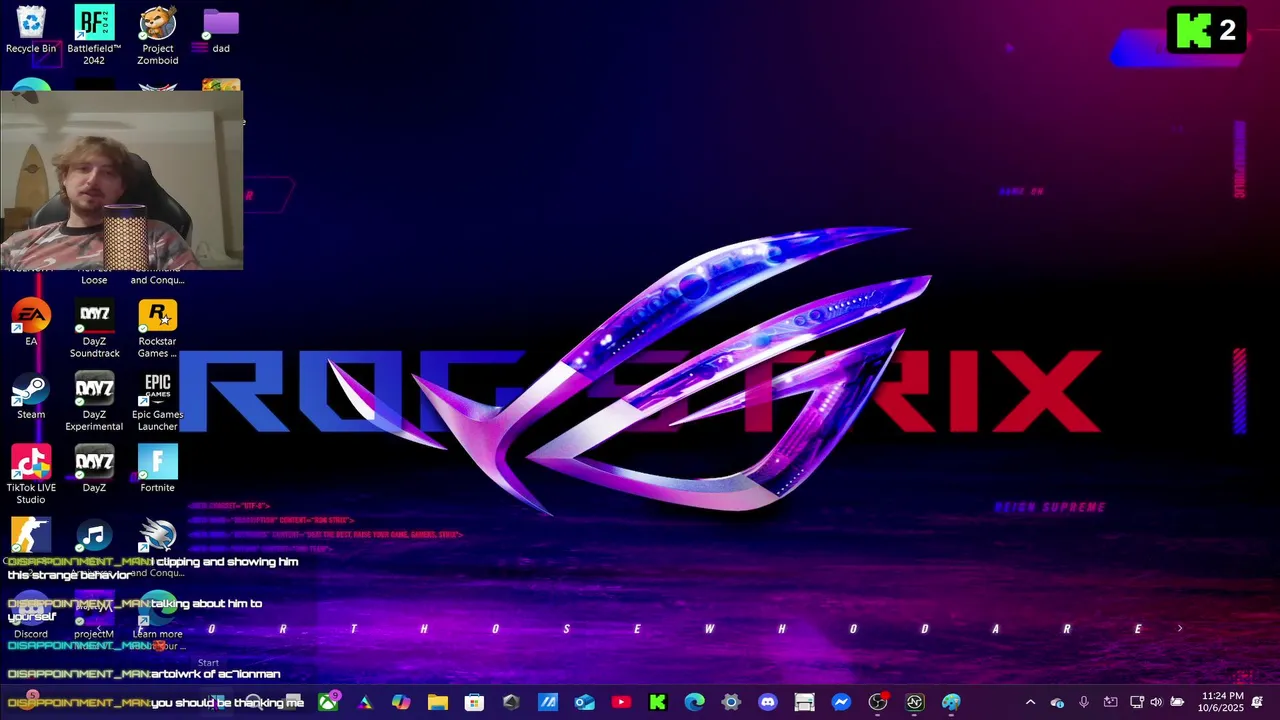Screen dimensions: 1280x720
Task: Click the microphone tray icon
Action: [1083, 702]
